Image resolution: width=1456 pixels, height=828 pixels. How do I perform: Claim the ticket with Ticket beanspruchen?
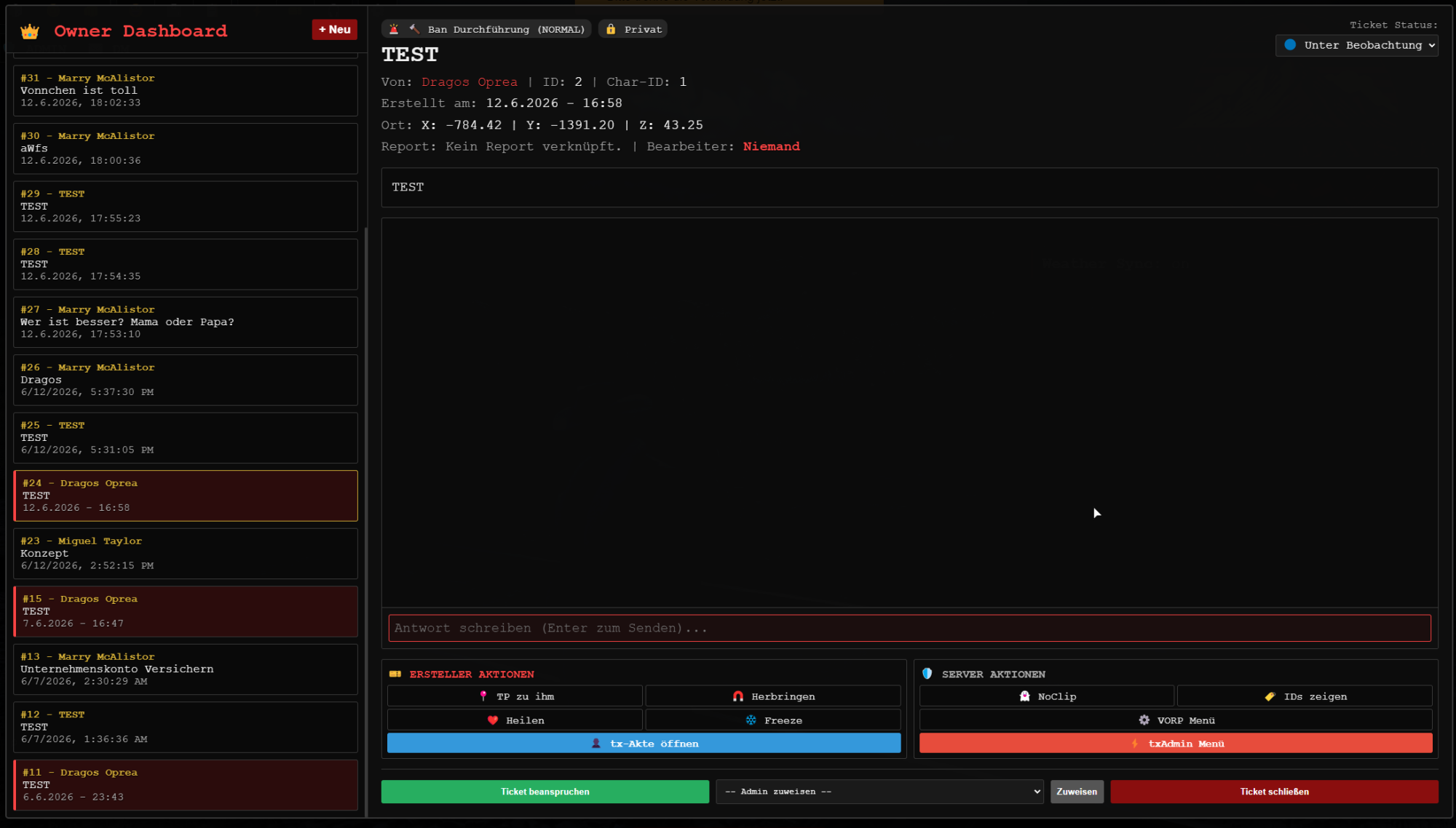545,792
